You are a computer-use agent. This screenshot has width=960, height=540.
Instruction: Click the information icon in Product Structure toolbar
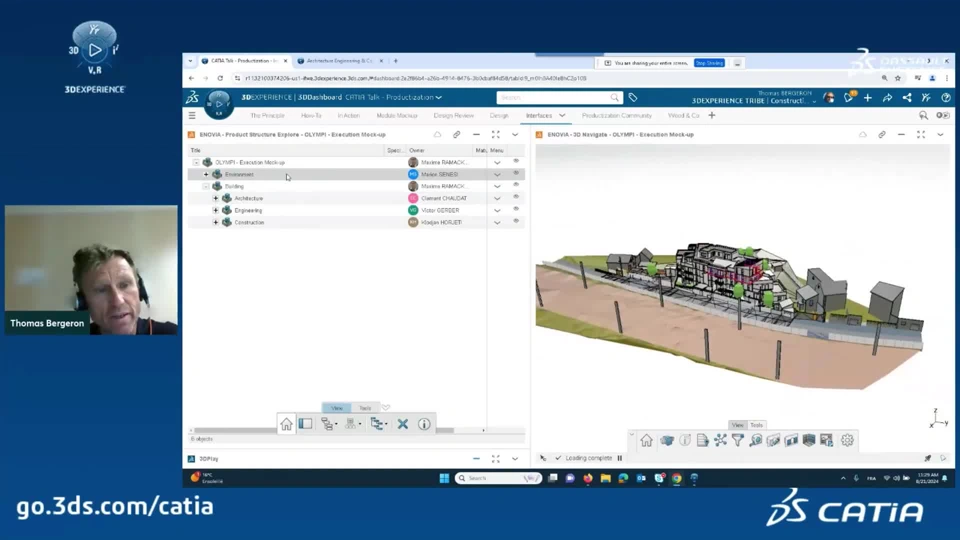point(424,424)
